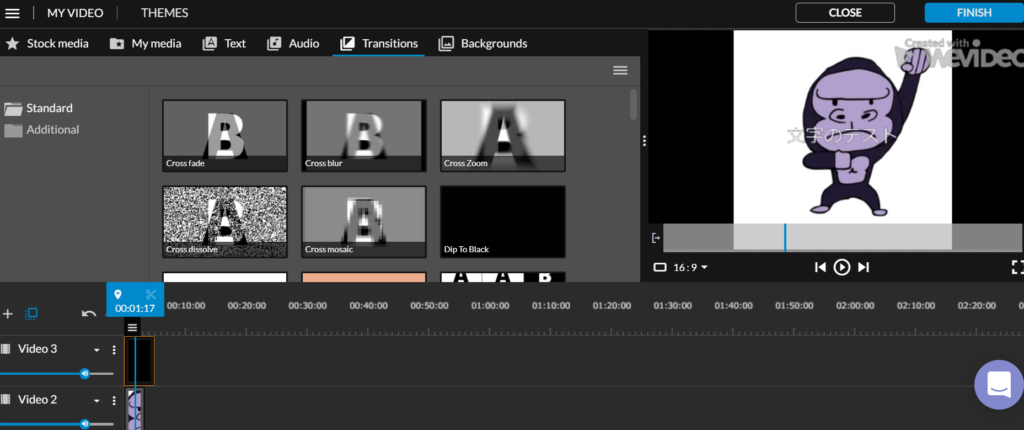Click the undo arrow

(x=89, y=314)
